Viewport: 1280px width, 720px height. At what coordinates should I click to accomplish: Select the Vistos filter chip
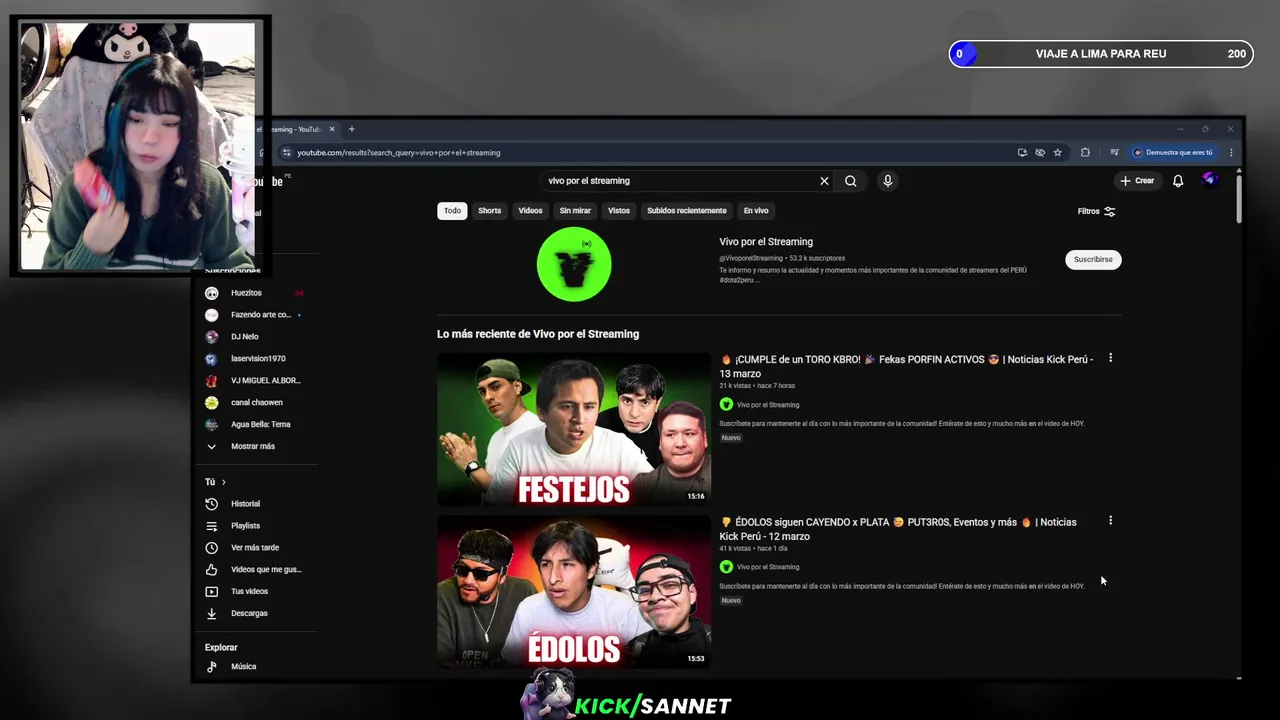[619, 211]
